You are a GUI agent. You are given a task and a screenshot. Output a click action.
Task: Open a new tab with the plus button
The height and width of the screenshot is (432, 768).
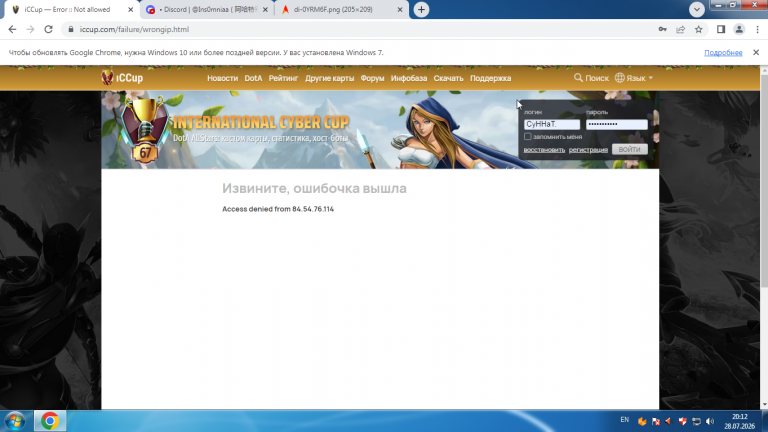coord(421,10)
